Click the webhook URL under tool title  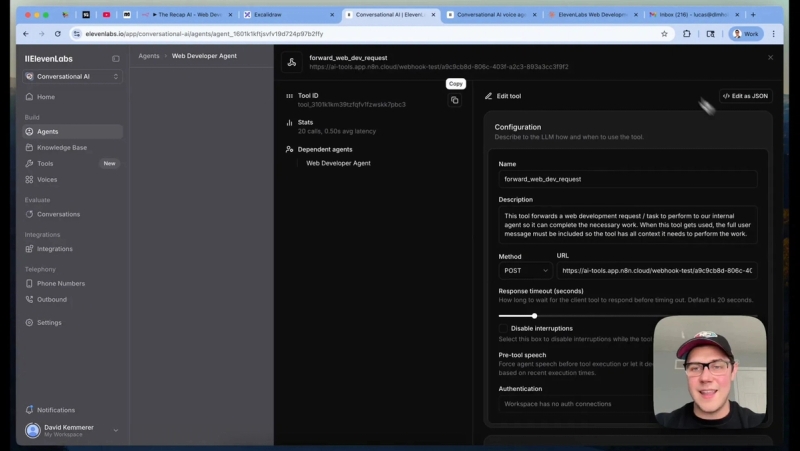[x=439, y=67]
